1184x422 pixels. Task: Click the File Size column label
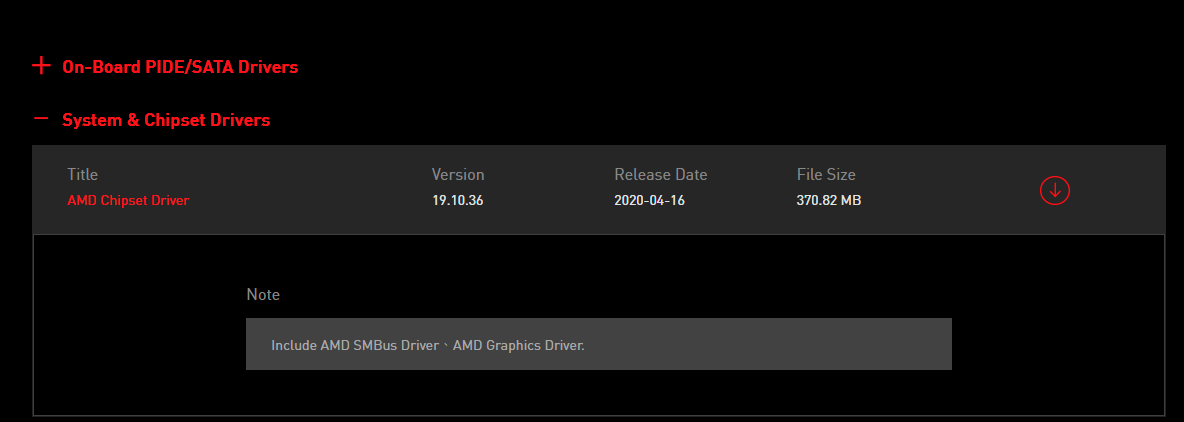[x=826, y=174]
